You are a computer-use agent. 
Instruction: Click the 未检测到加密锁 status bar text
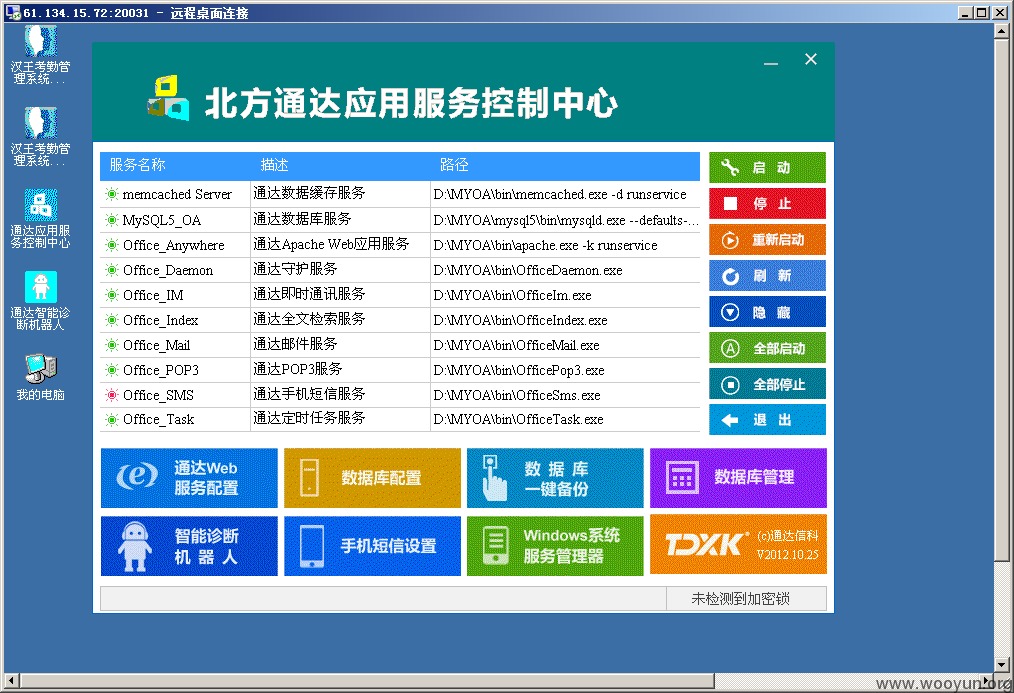pyautogui.click(x=740, y=599)
